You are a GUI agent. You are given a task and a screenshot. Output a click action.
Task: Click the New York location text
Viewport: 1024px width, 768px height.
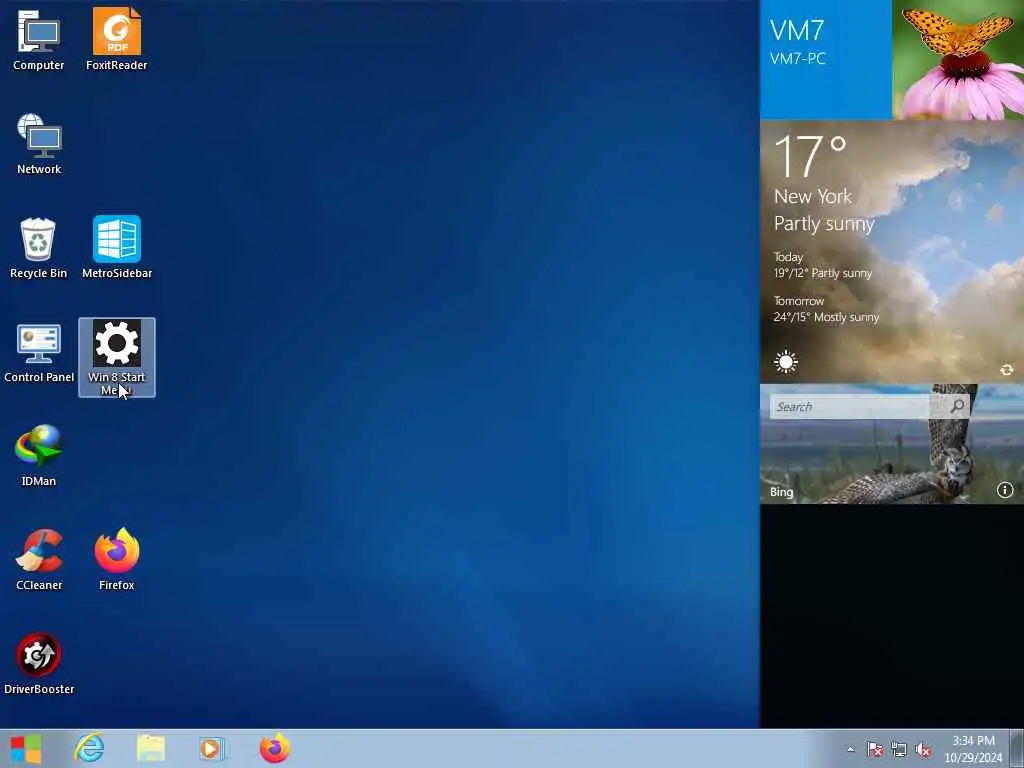click(x=813, y=197)
